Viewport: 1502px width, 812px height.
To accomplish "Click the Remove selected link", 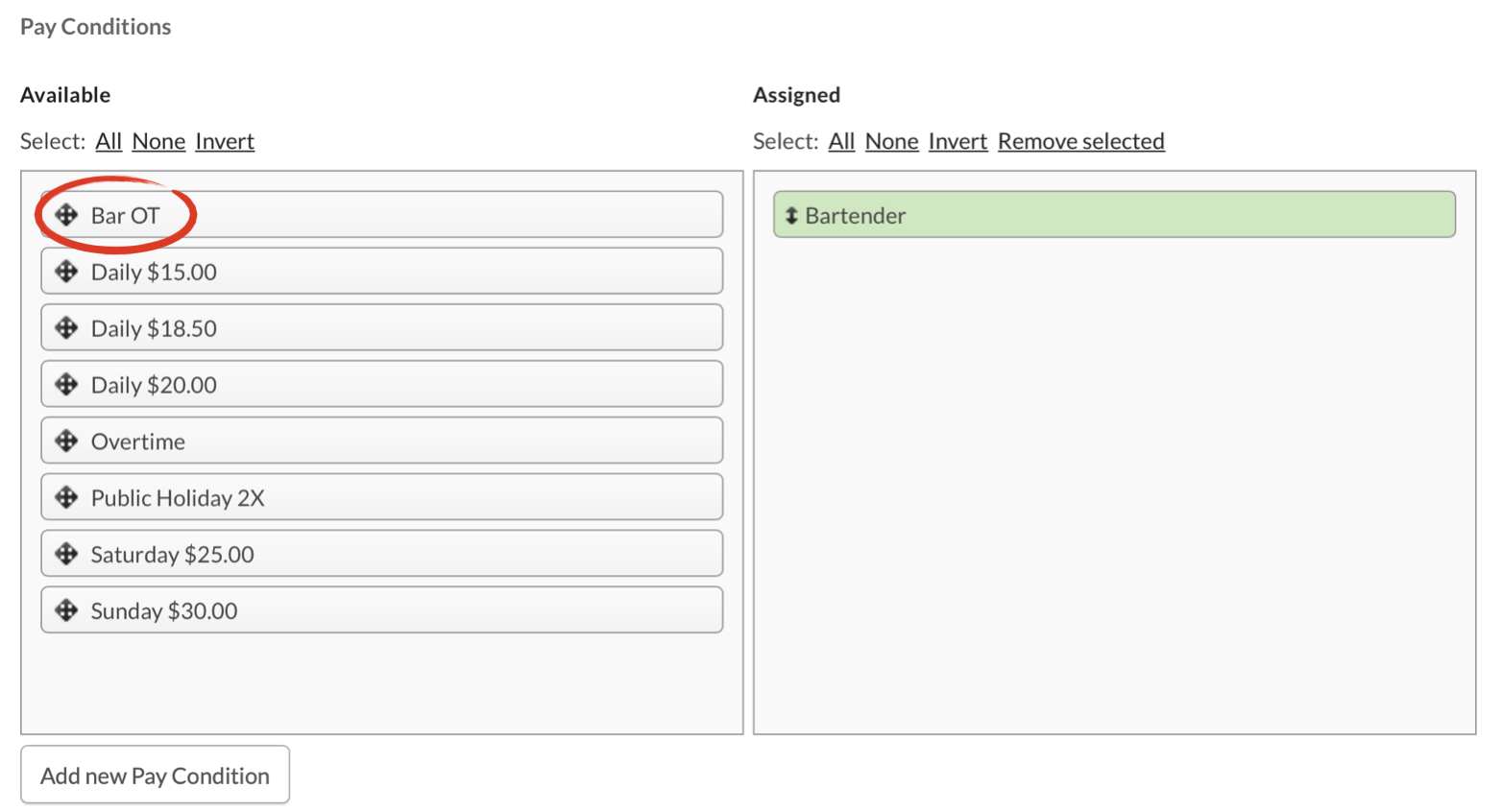I will [1080, 142].
